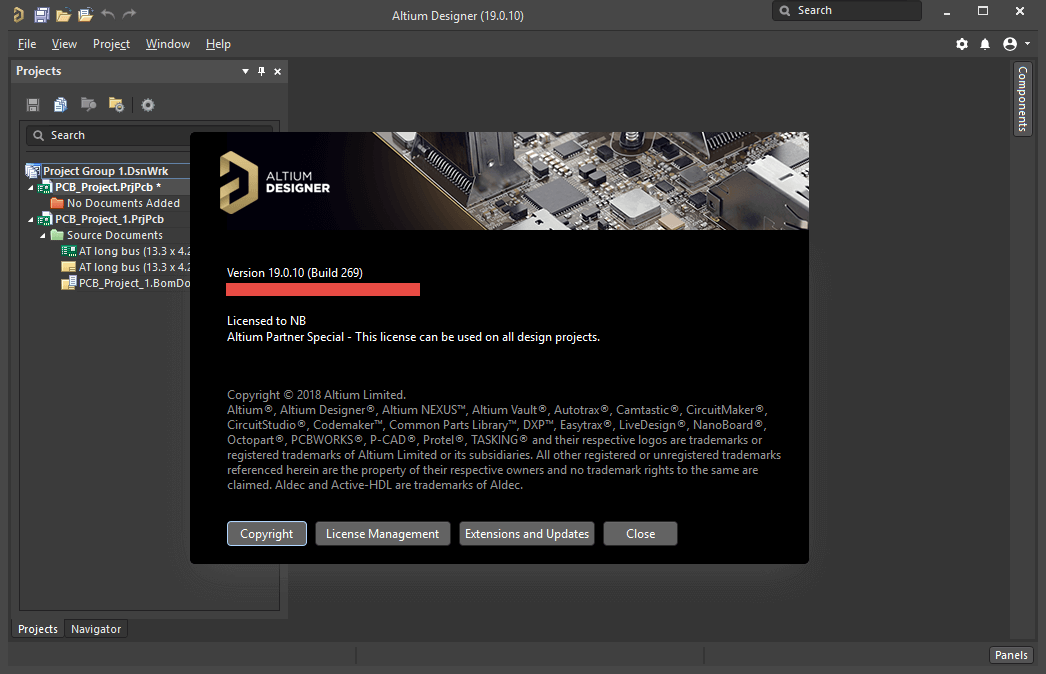Open the Project menu

(111, 44)
